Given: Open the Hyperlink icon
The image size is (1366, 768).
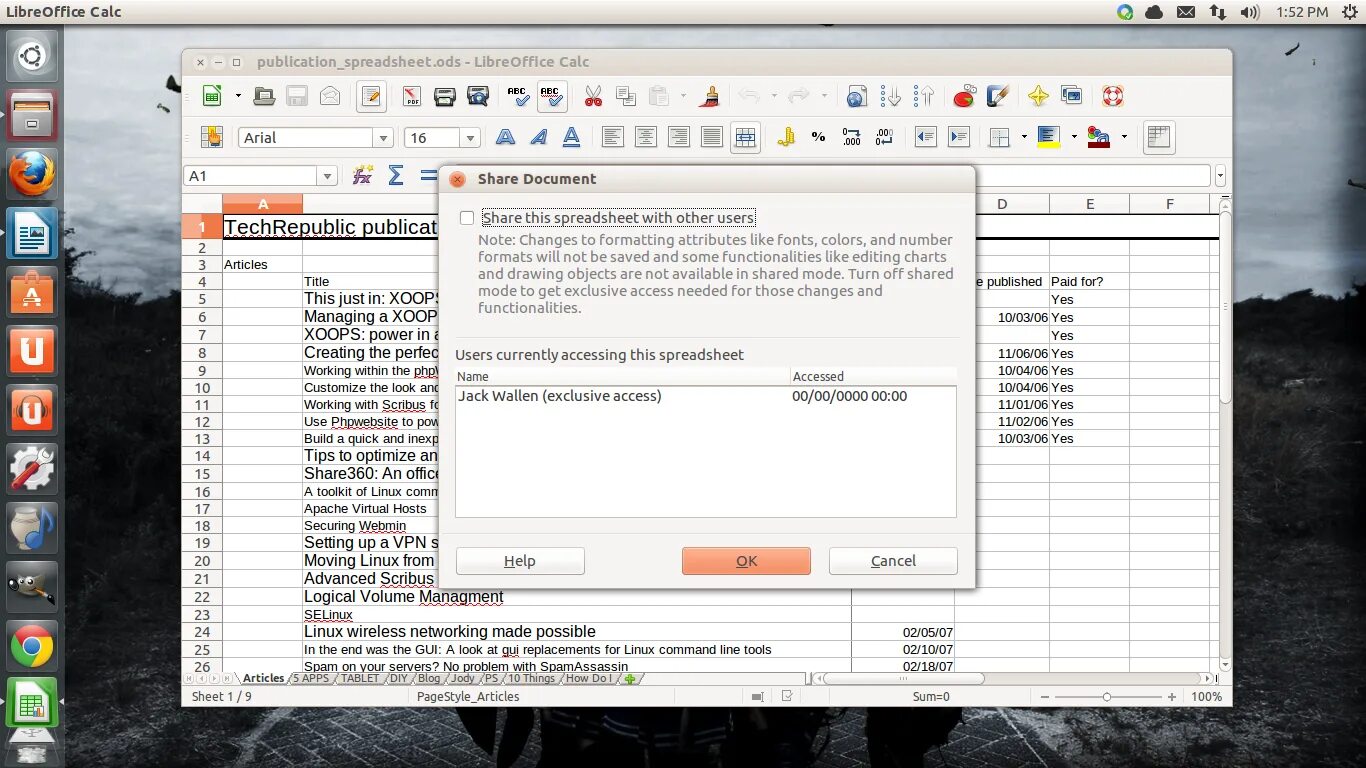Looking at the screenshot, I should click(x=857, y=96).
